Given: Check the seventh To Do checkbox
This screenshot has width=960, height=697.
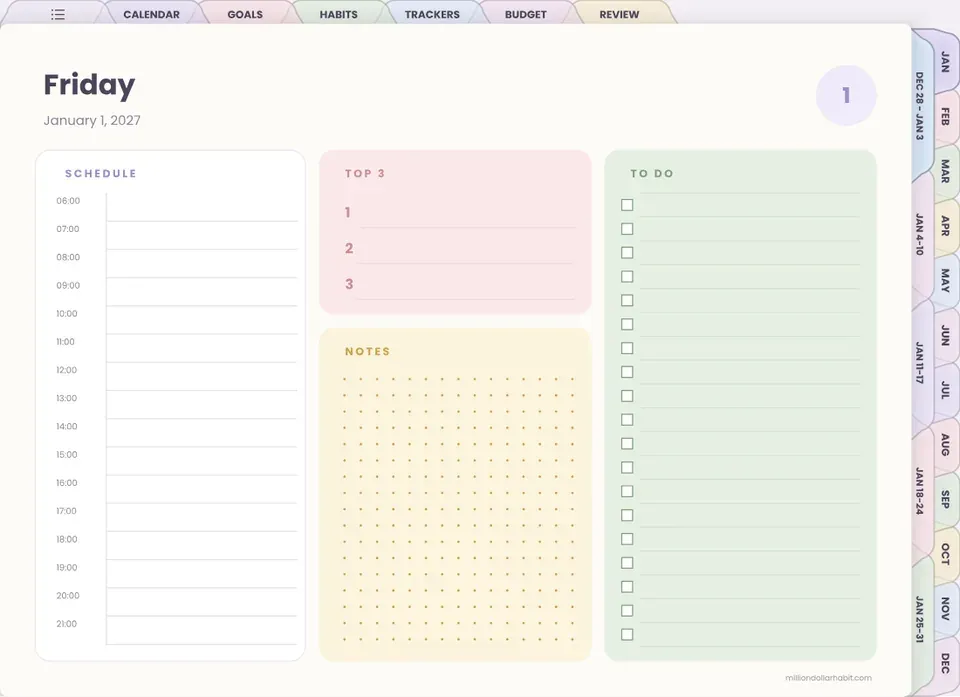Looking at the screenshot, I should (x=627, y=348).
